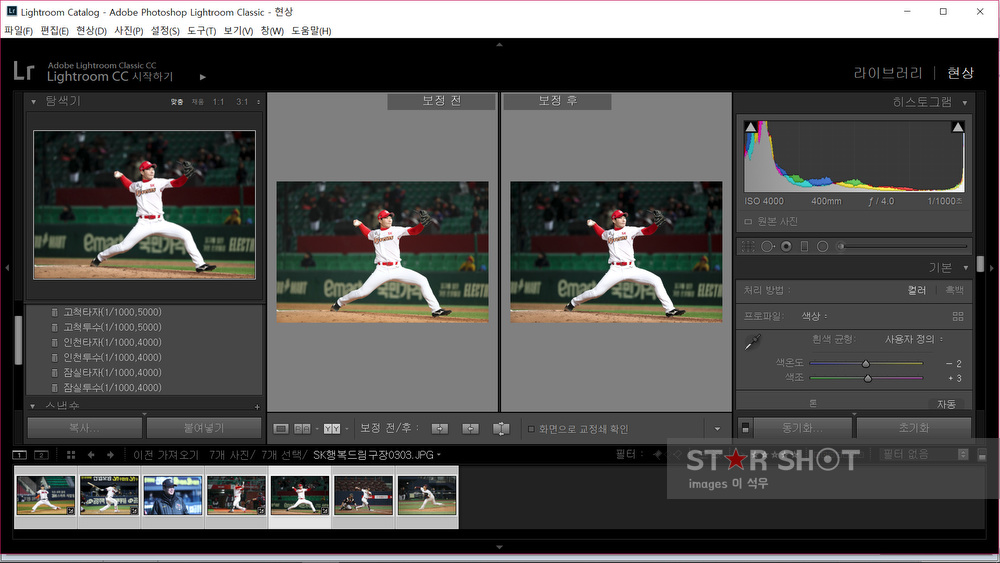The image size is (1000, 563).
Task: Select the graduated filter tool icon
Action: (804, 246)
